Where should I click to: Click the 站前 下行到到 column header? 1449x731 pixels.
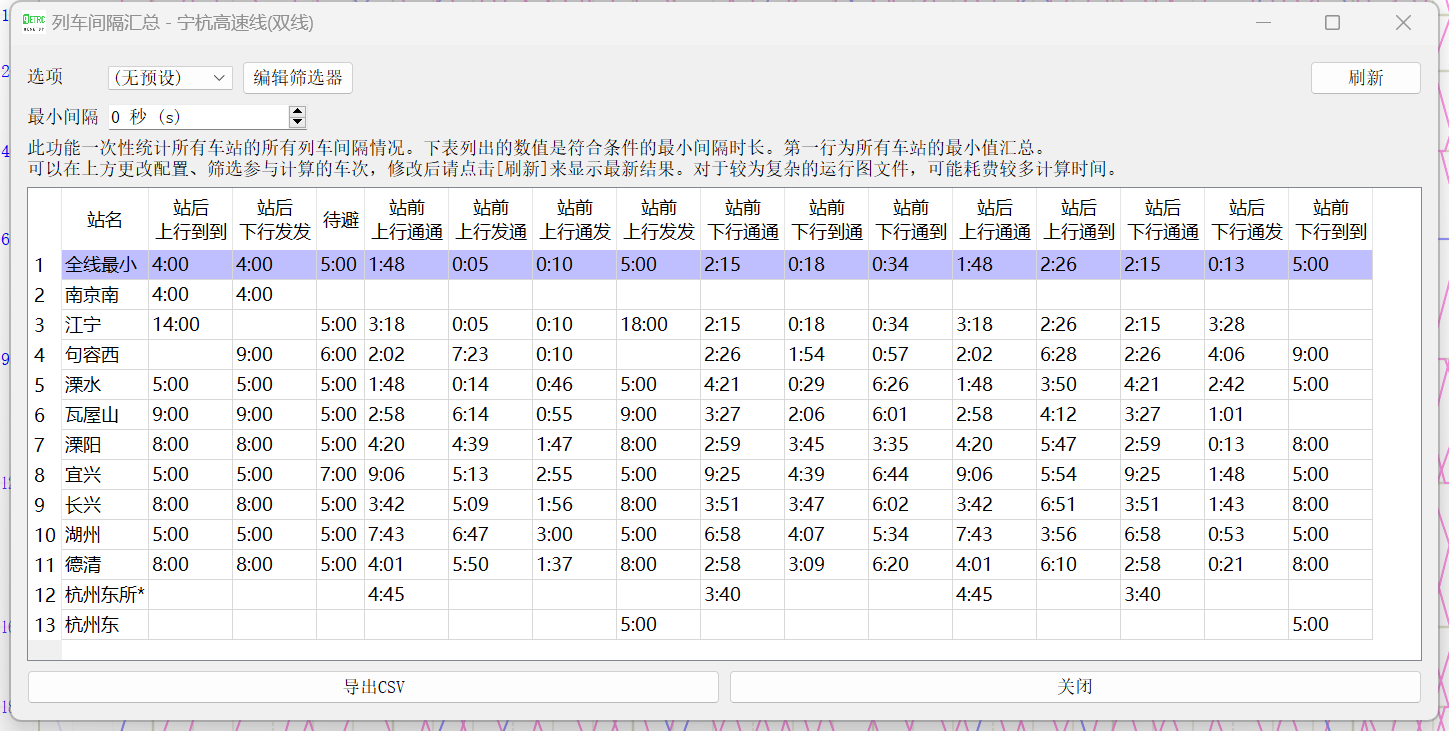(1331, 220)
